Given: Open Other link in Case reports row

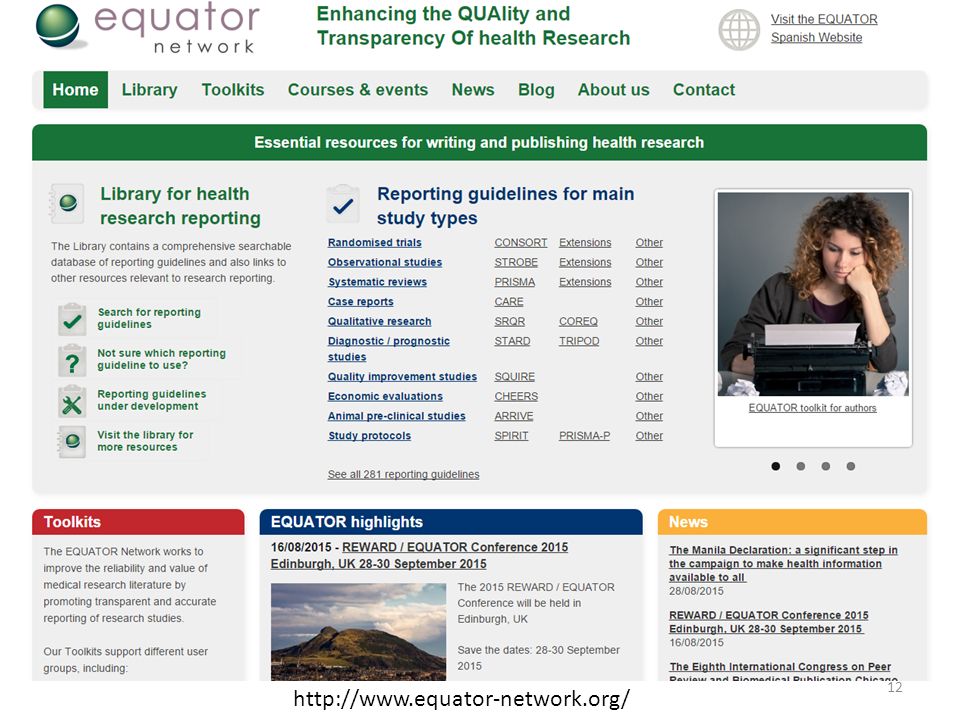Looking at the screenshot, I should tap(649, 302).
